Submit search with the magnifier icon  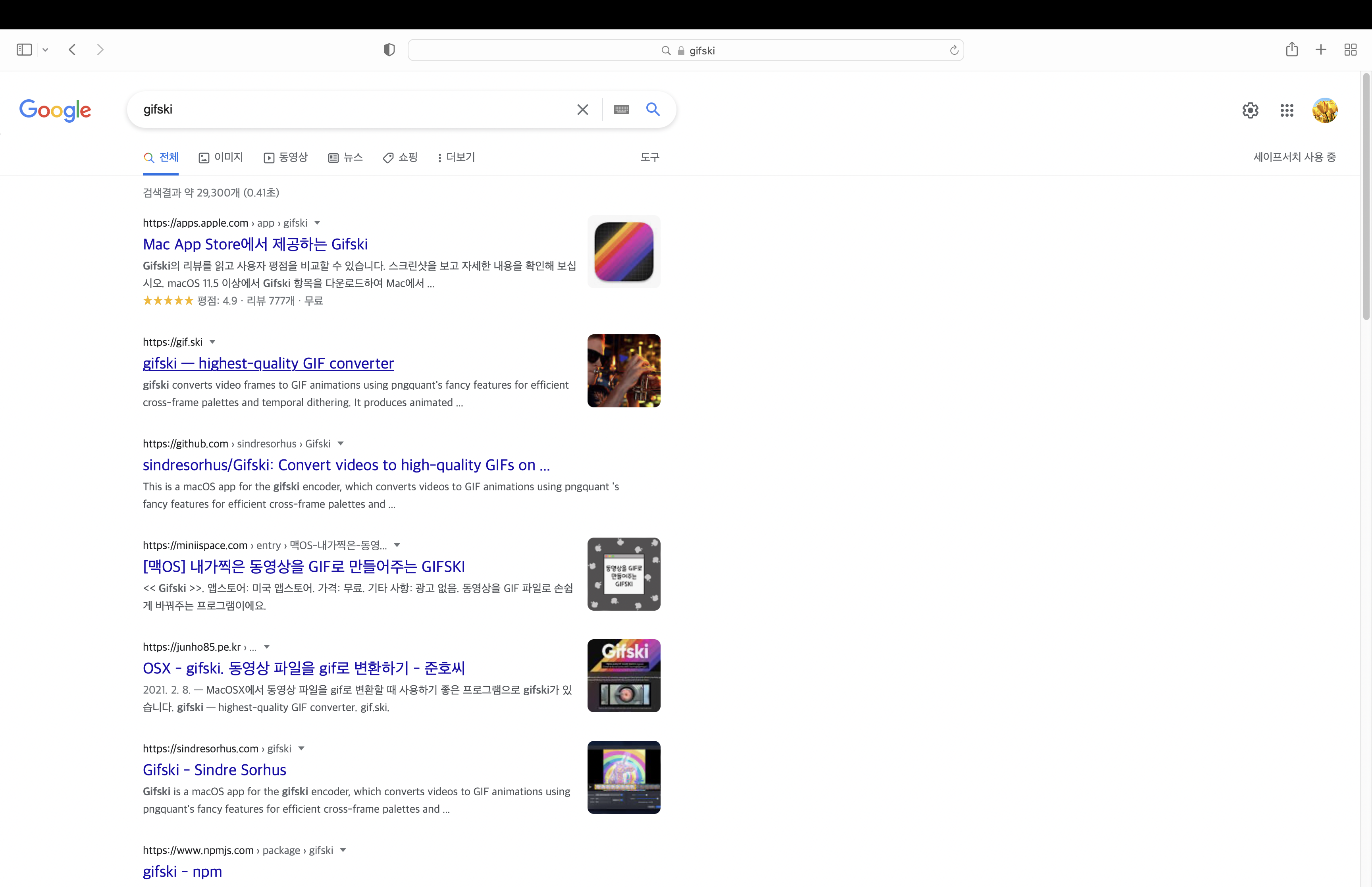click(653, 110)
